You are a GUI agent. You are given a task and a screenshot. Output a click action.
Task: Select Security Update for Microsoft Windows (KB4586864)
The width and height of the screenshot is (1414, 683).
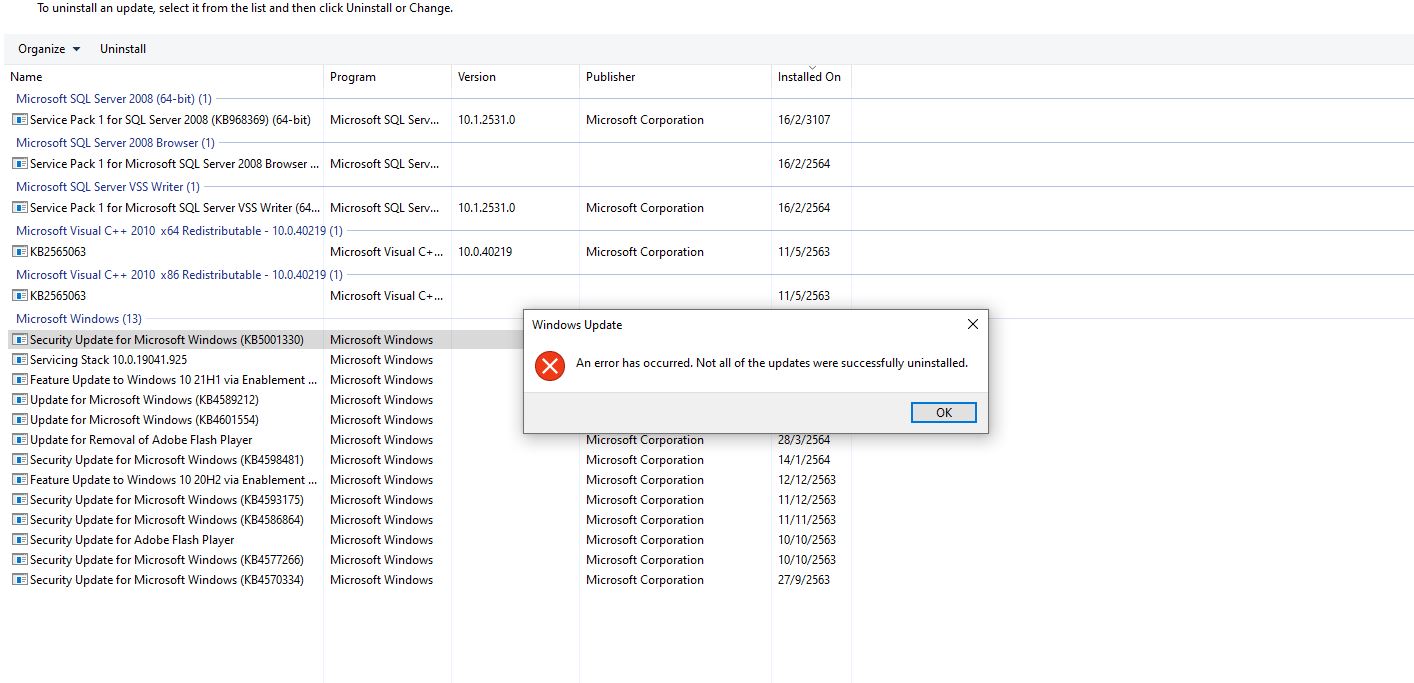167,520
